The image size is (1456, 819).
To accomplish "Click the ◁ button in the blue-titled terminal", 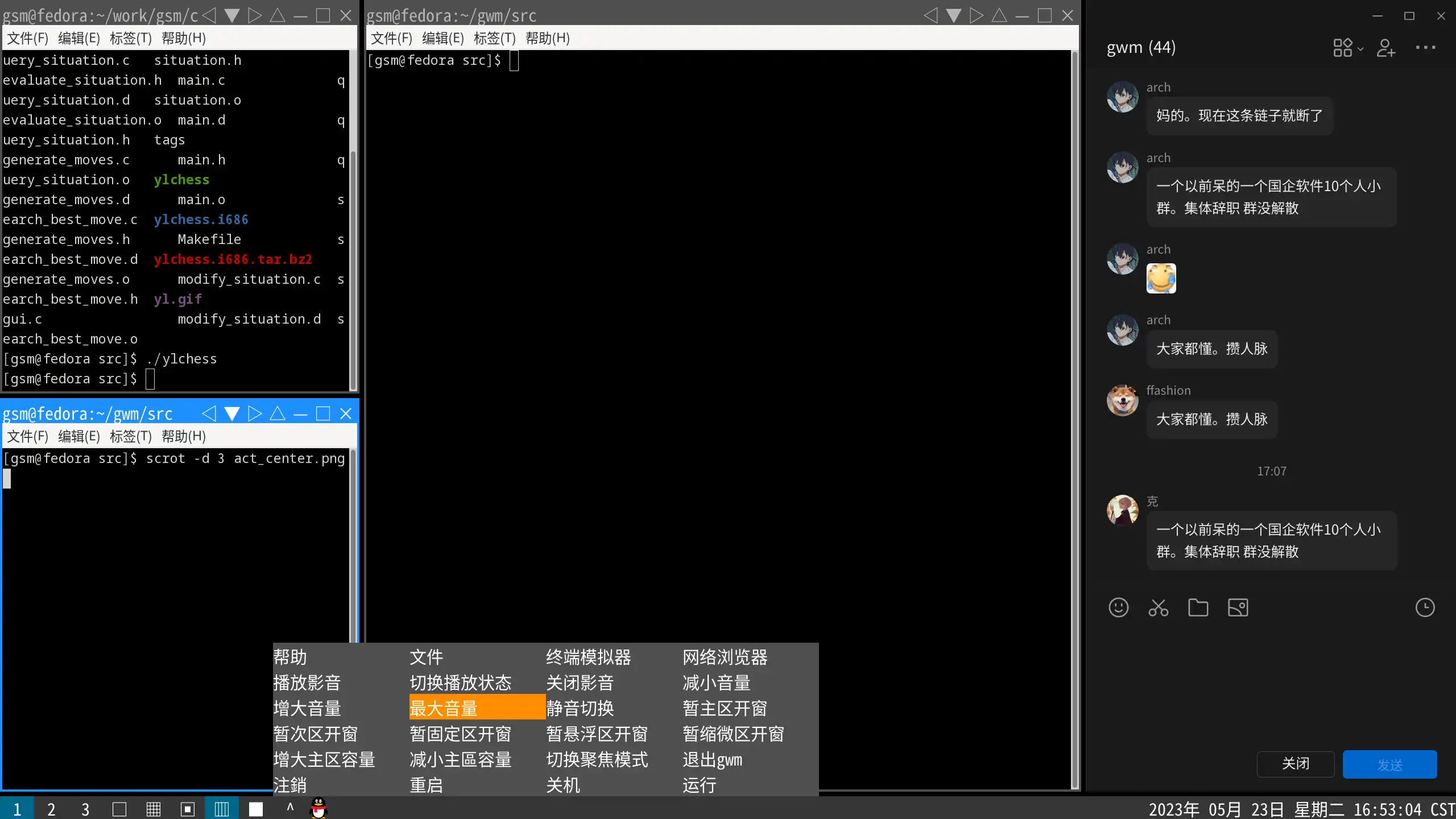I will pos(209,413).
